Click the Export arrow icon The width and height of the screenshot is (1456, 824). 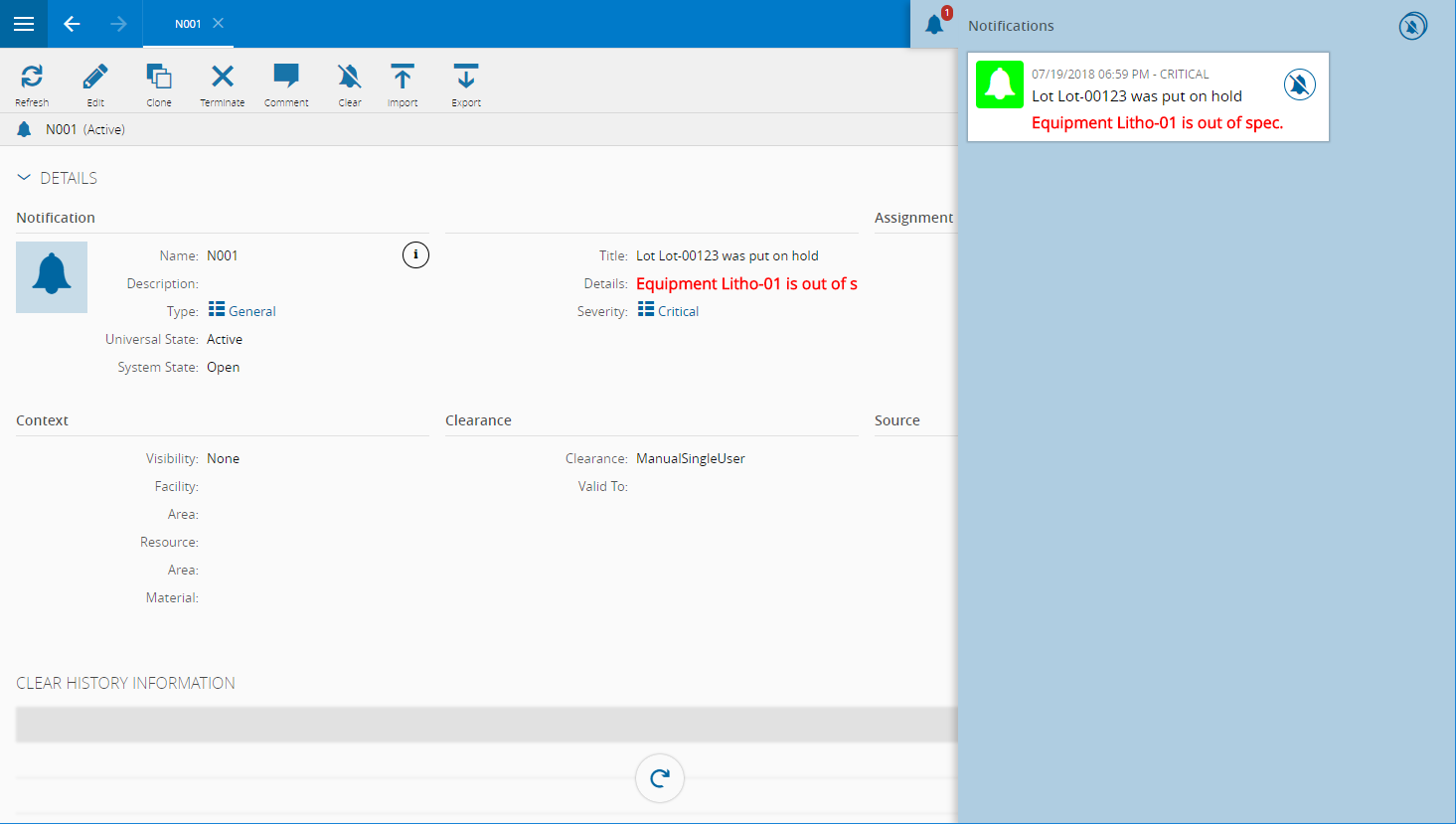coord(466,78)
